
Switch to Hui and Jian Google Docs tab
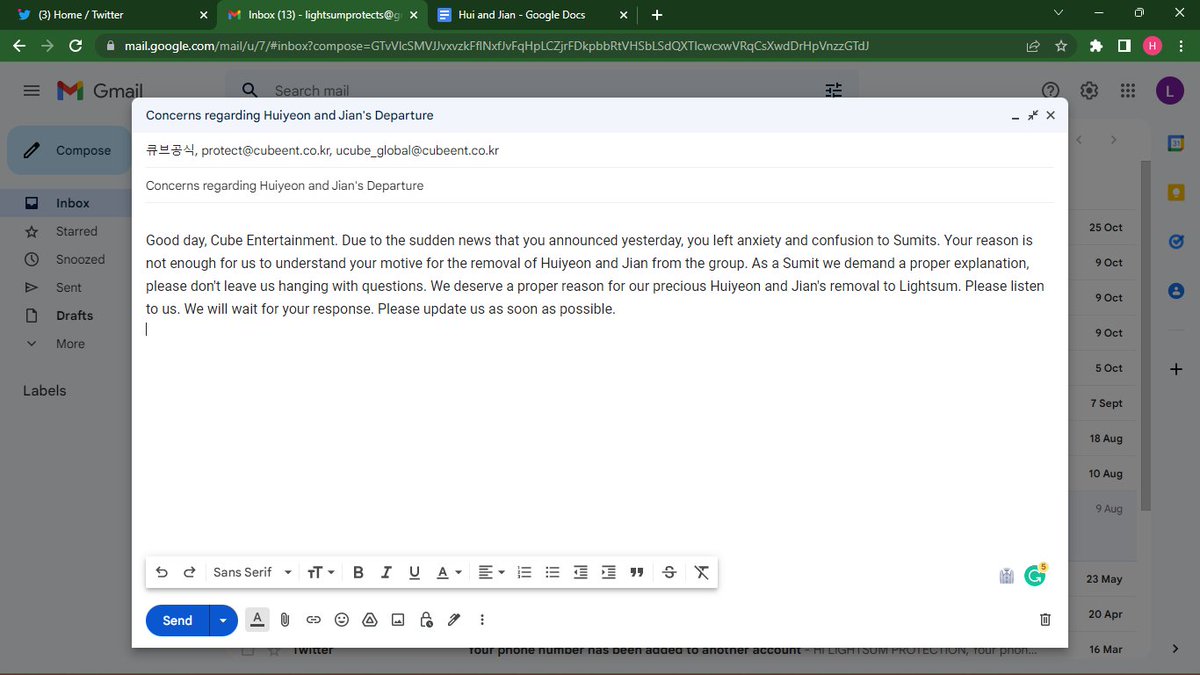(533, 15)
